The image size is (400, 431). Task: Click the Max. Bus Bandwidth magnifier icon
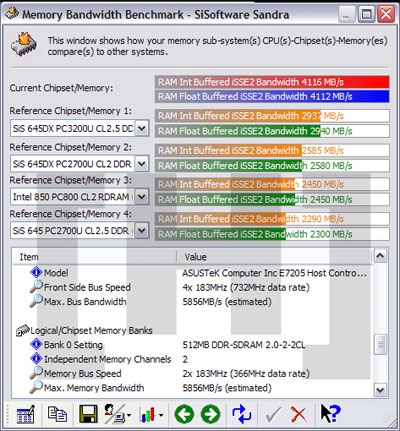point(36,301)
